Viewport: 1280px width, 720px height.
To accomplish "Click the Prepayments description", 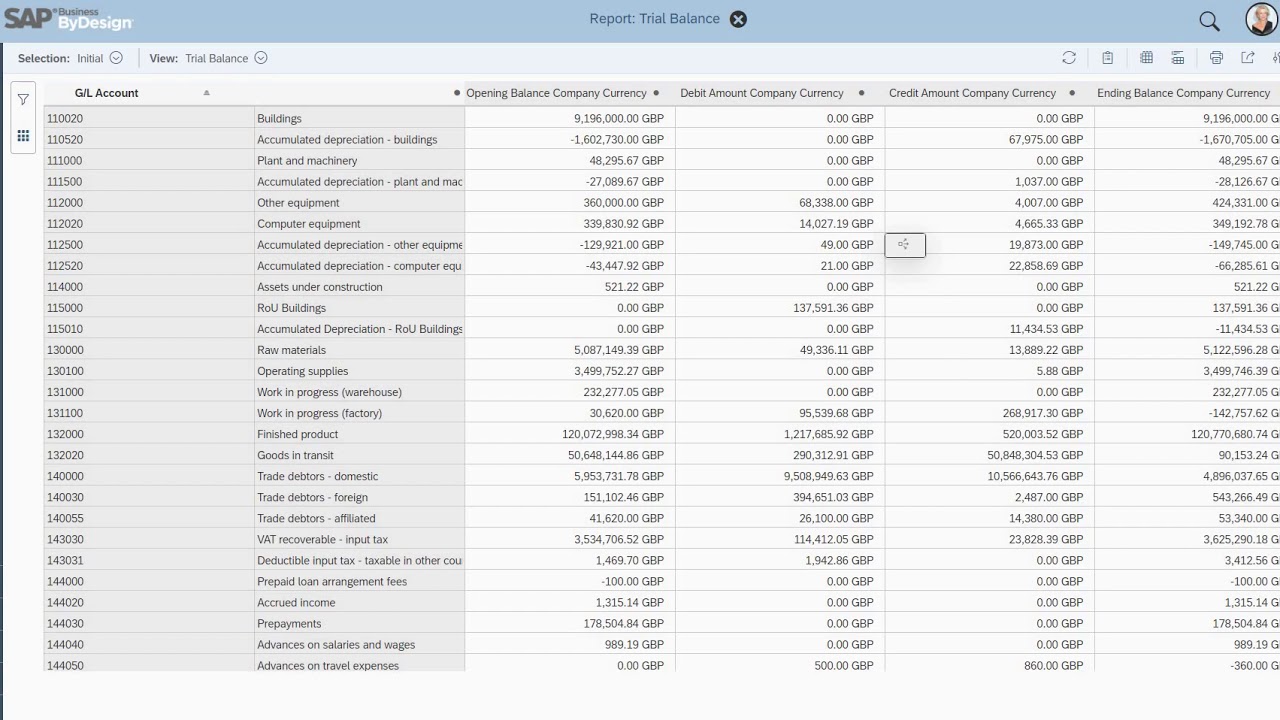I will pyautogui.click(x=289, y=622).
